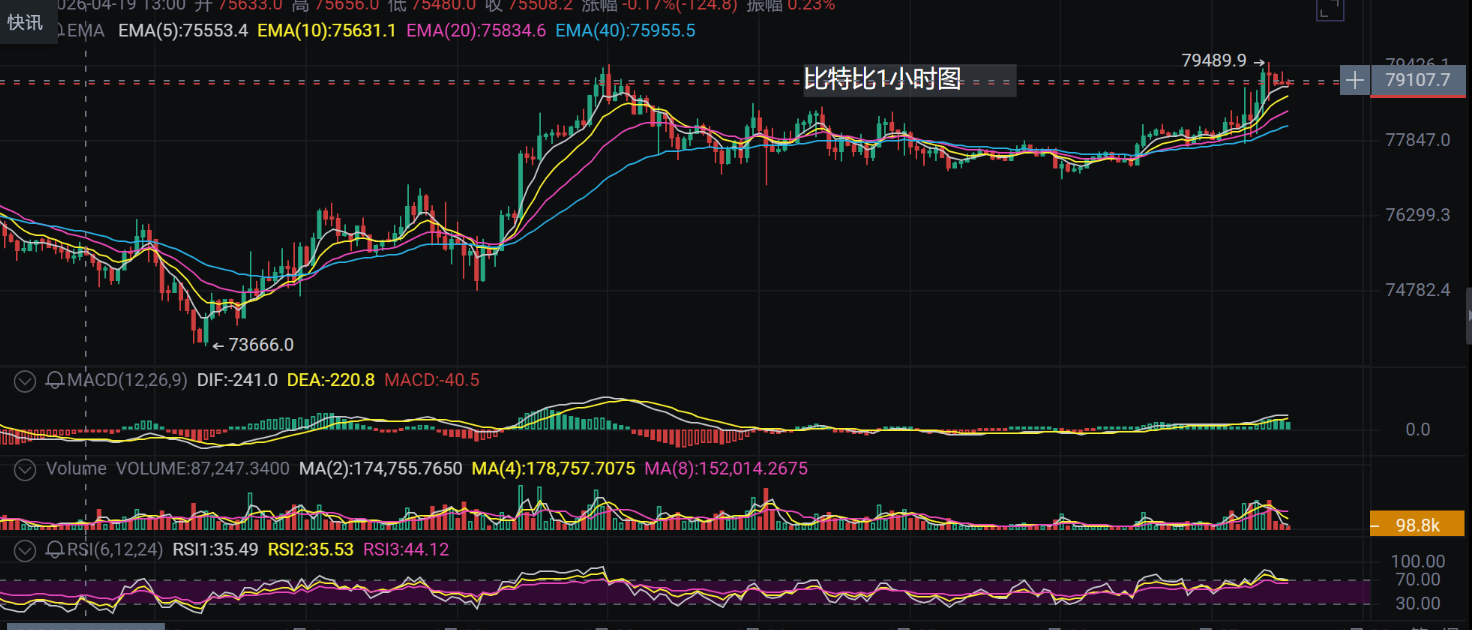Click the blue EMA(40) legend value
This screenshot has height=630, width=1472.
[625, 31]
